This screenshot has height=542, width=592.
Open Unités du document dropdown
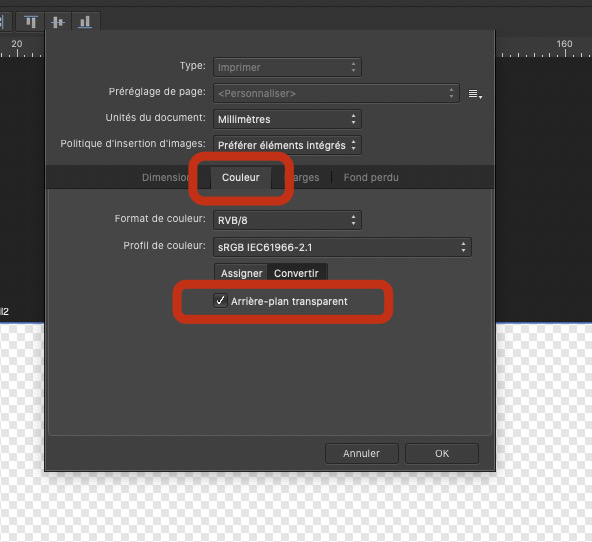[x=287, y=119]
